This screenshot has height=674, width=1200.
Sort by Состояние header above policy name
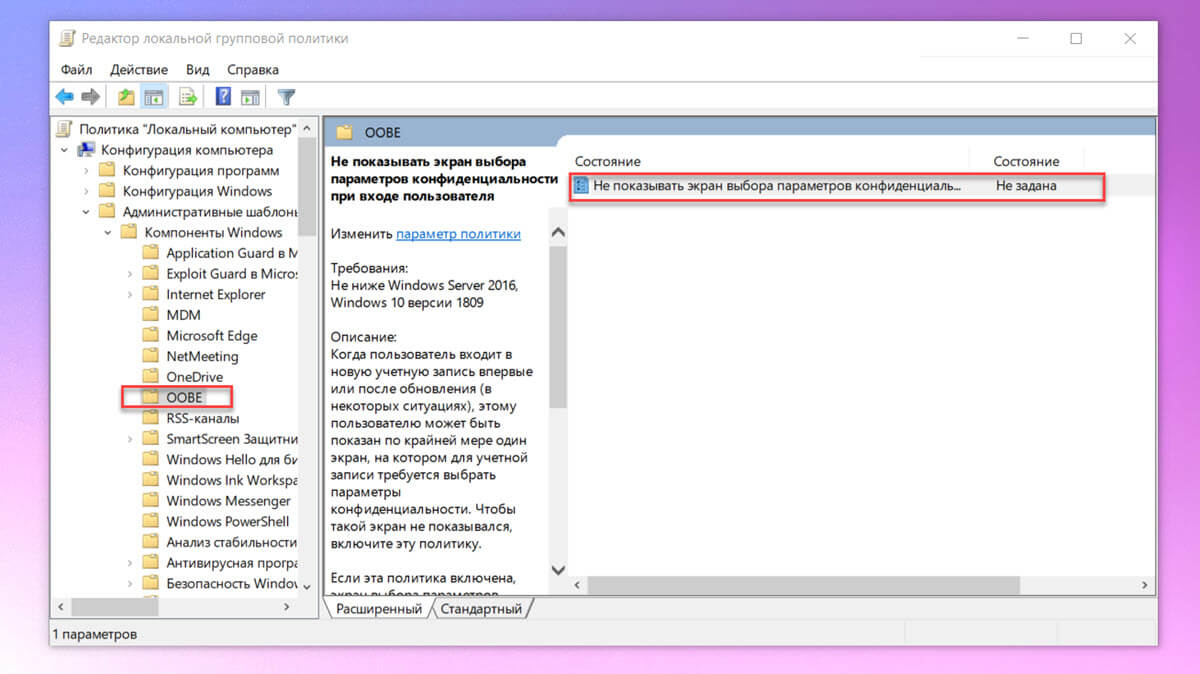(x=608, y=161)
